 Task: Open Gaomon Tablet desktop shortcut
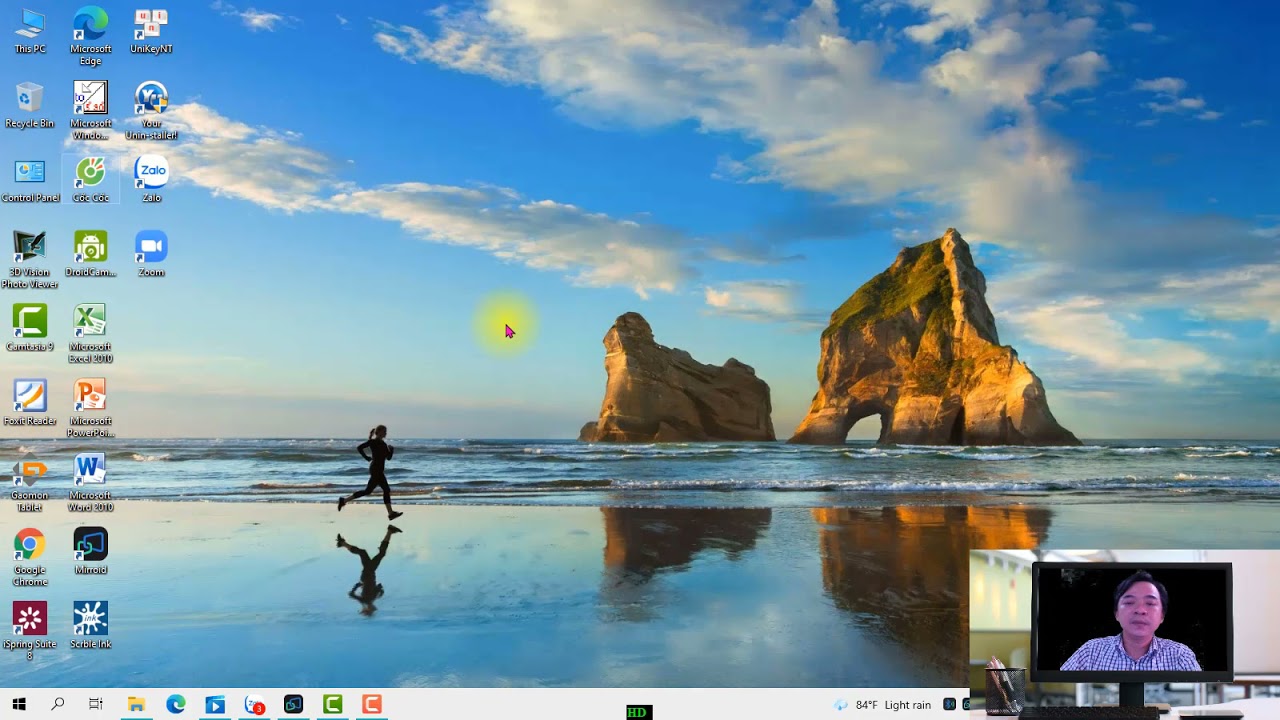pos(30,483)
